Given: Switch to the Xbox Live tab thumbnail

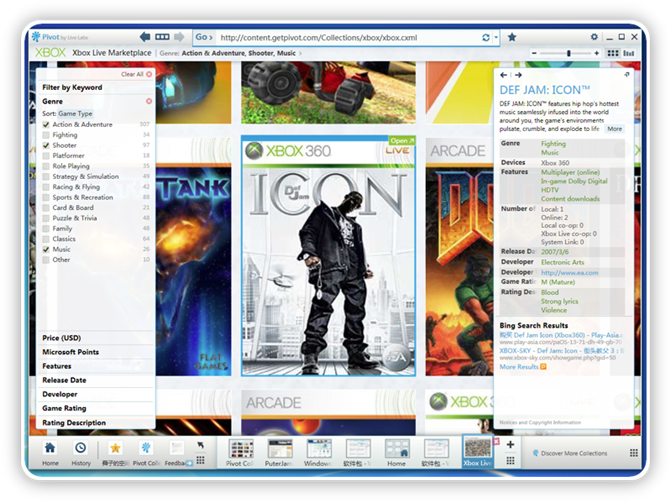Looking at the screenshot, I should pyautogui.click(x=478, y=451).
